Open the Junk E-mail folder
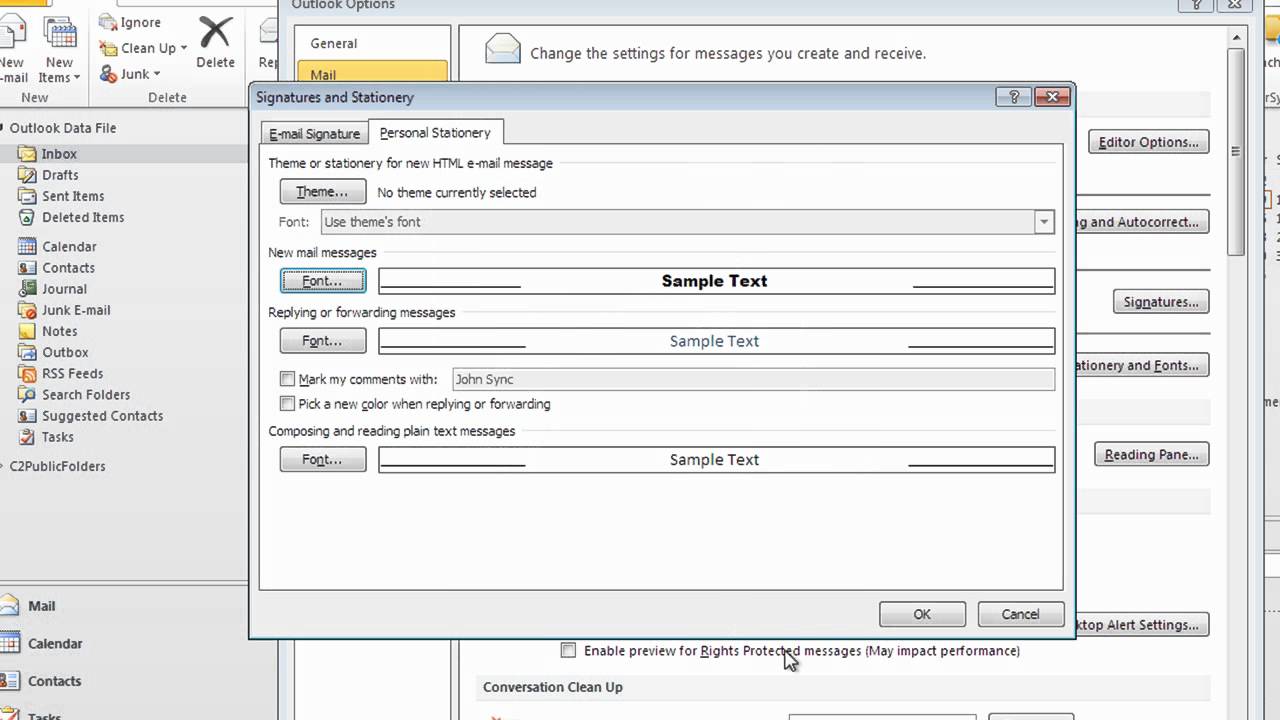1280x720 pixels. point(76,310)
